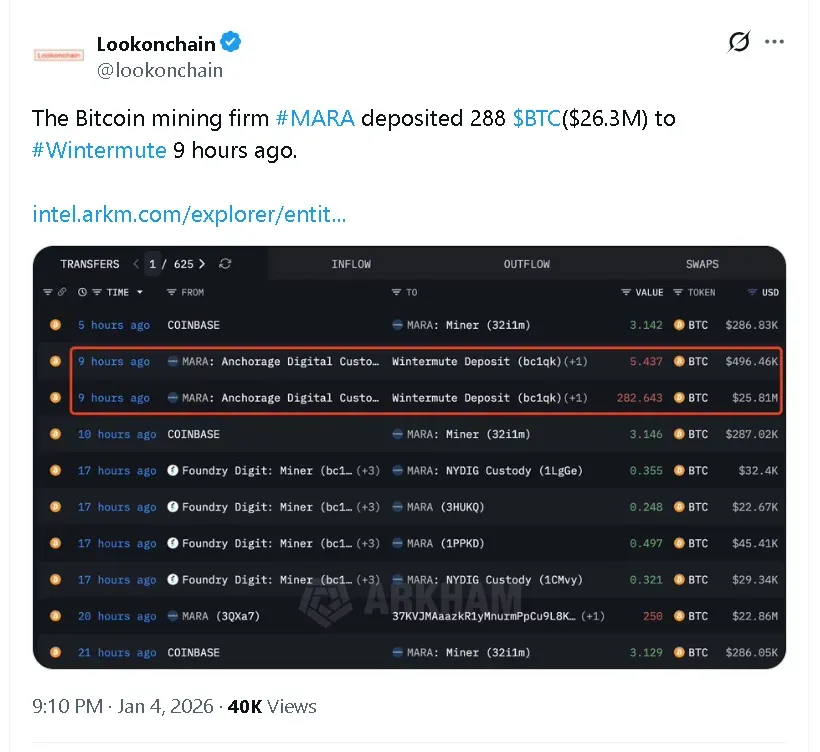Click the orange dot on the Coinbase row
This screenshot has width=820, height=752.
pyautogui.click(x=56, y=324)
